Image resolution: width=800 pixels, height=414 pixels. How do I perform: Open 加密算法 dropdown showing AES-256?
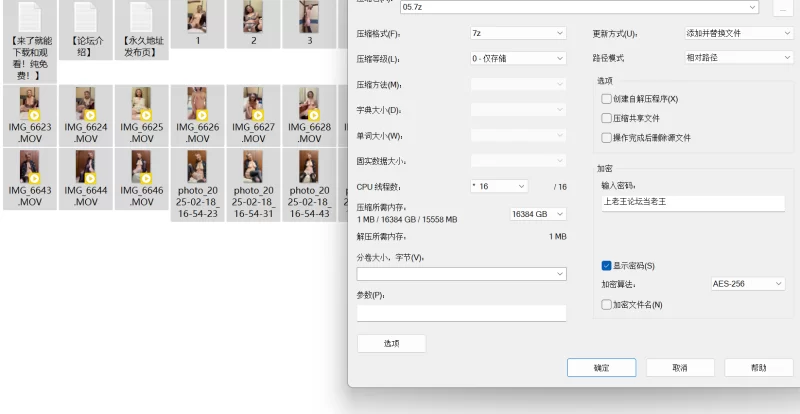coord(748,284)
